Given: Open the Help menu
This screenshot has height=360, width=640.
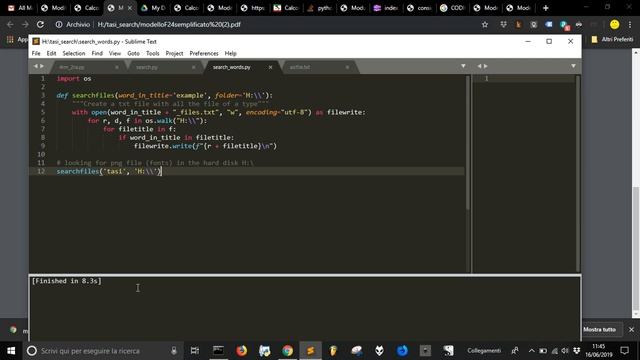Looking at the screenshot, I should point(230,53).
